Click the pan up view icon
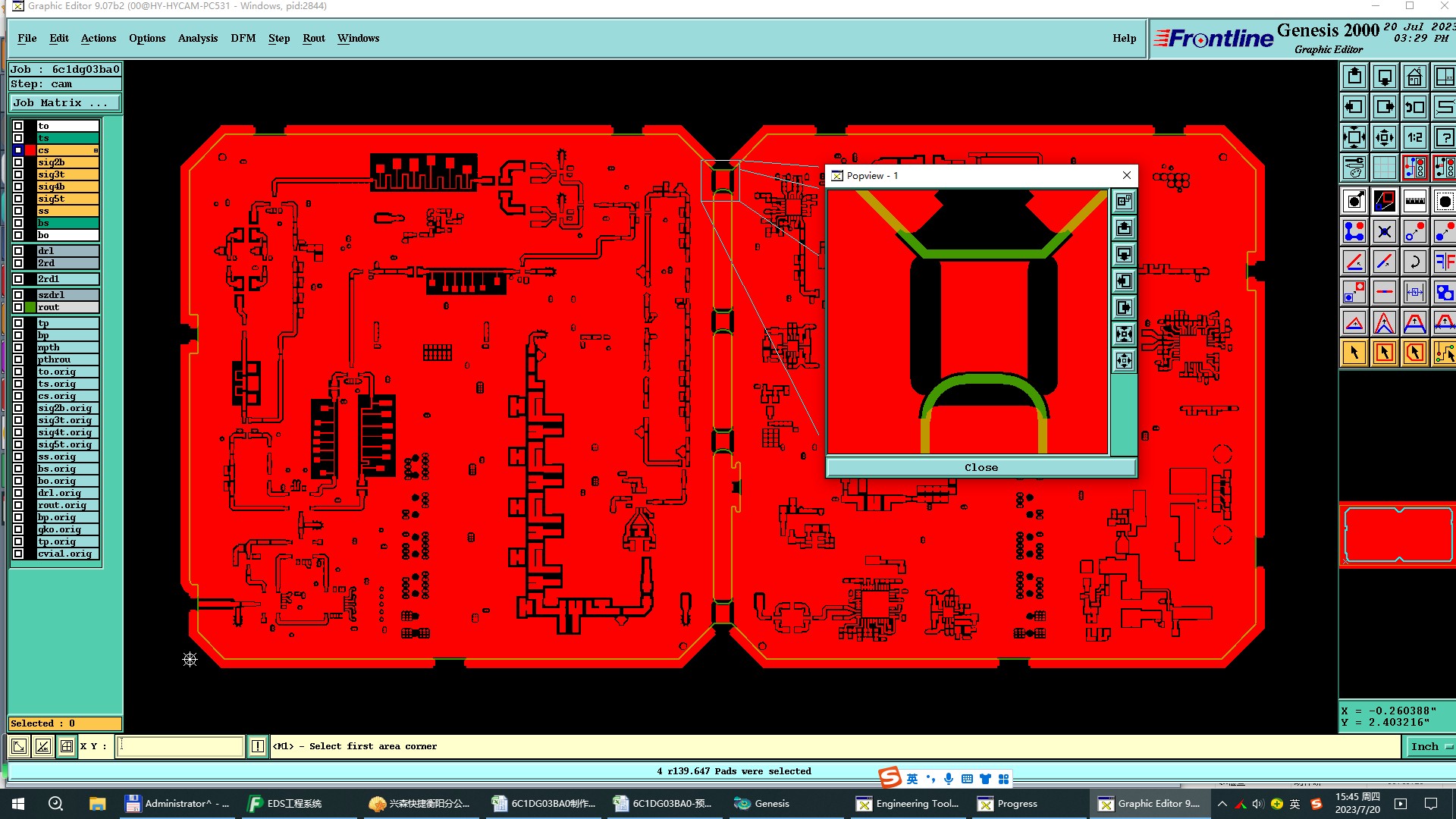The width and height of the screenshot is (1456, 819). [1354, 77]
